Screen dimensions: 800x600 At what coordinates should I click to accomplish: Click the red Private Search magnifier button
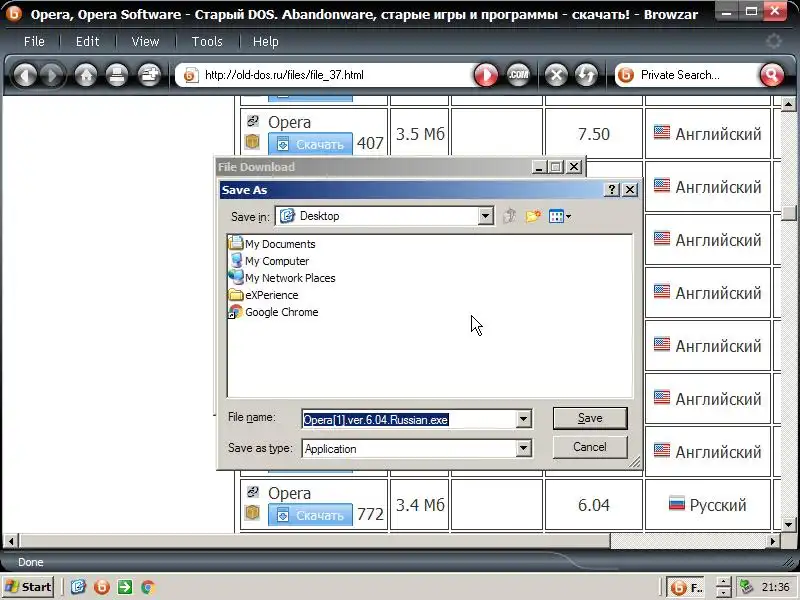[x=771, y=76]
